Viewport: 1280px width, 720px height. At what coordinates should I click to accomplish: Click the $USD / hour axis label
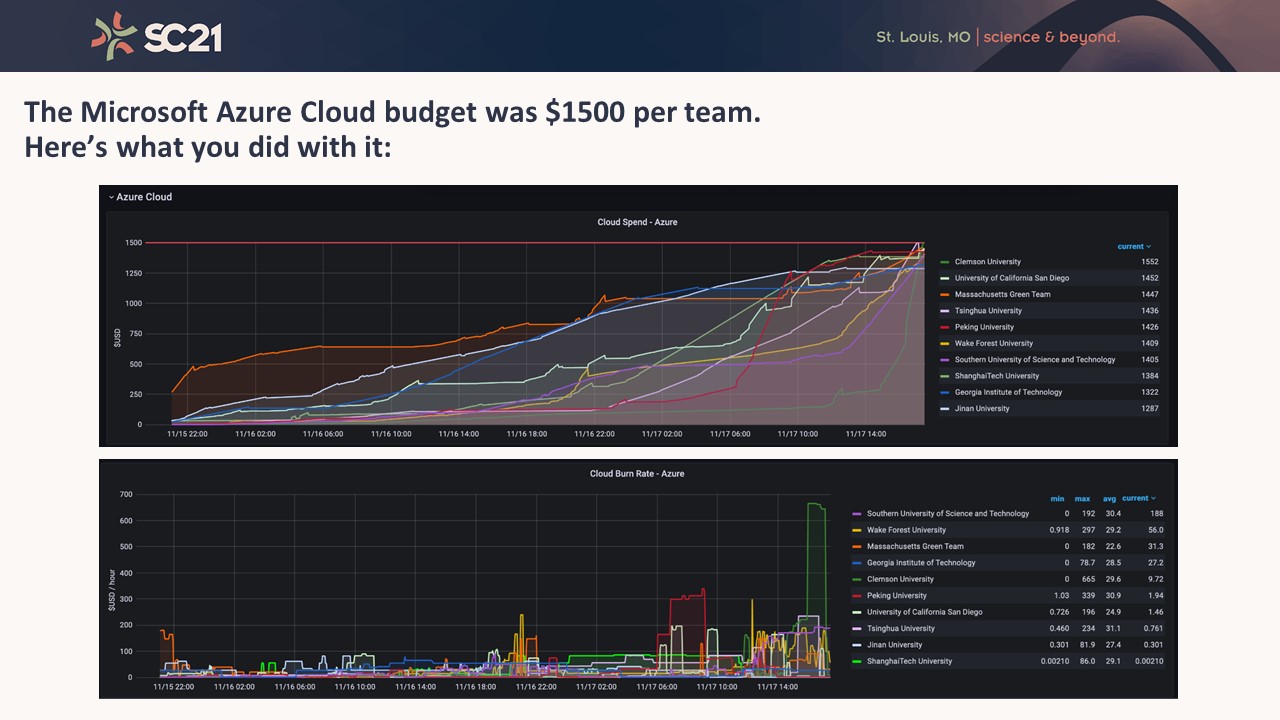(113, 589)
